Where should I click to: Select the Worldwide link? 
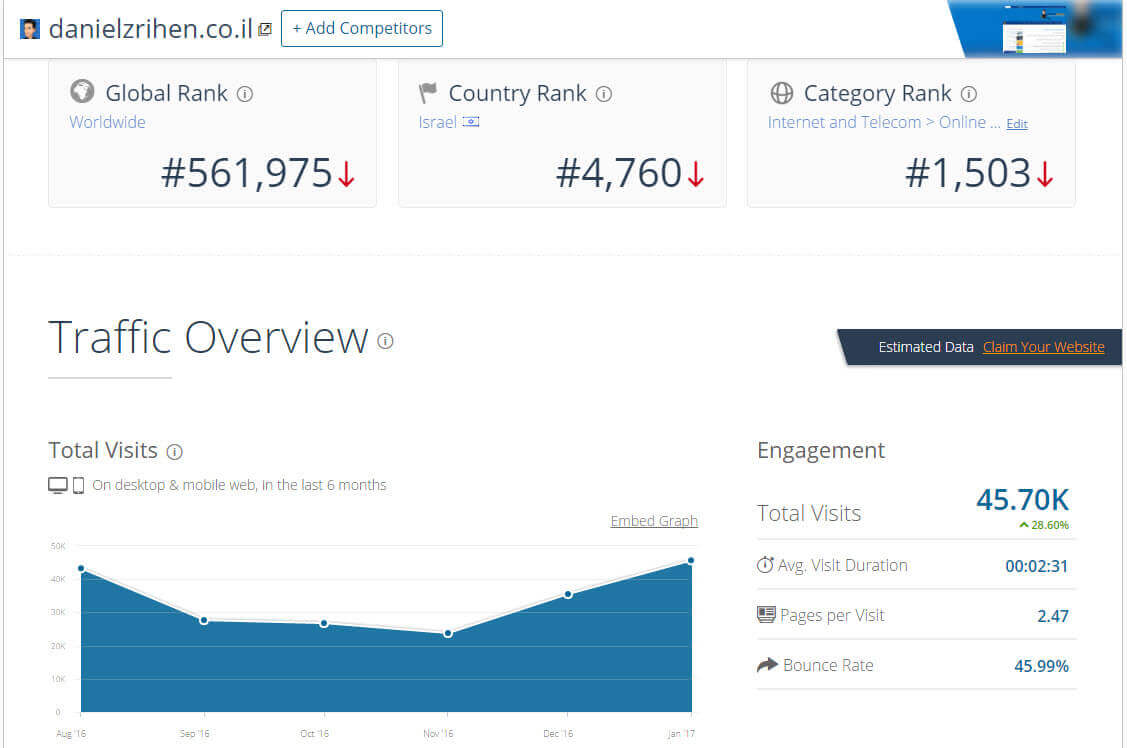tap(107, 122)
